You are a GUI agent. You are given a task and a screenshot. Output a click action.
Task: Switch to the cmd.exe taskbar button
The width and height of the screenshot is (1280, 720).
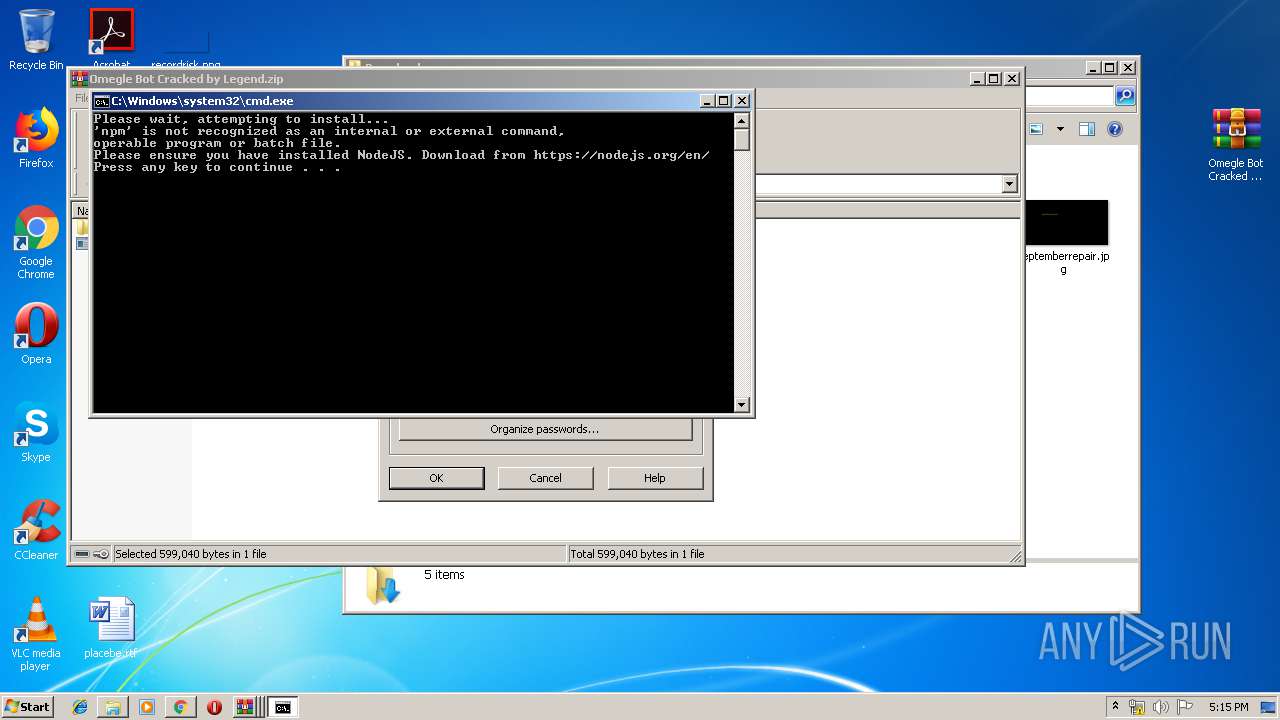tap(283, 707)
